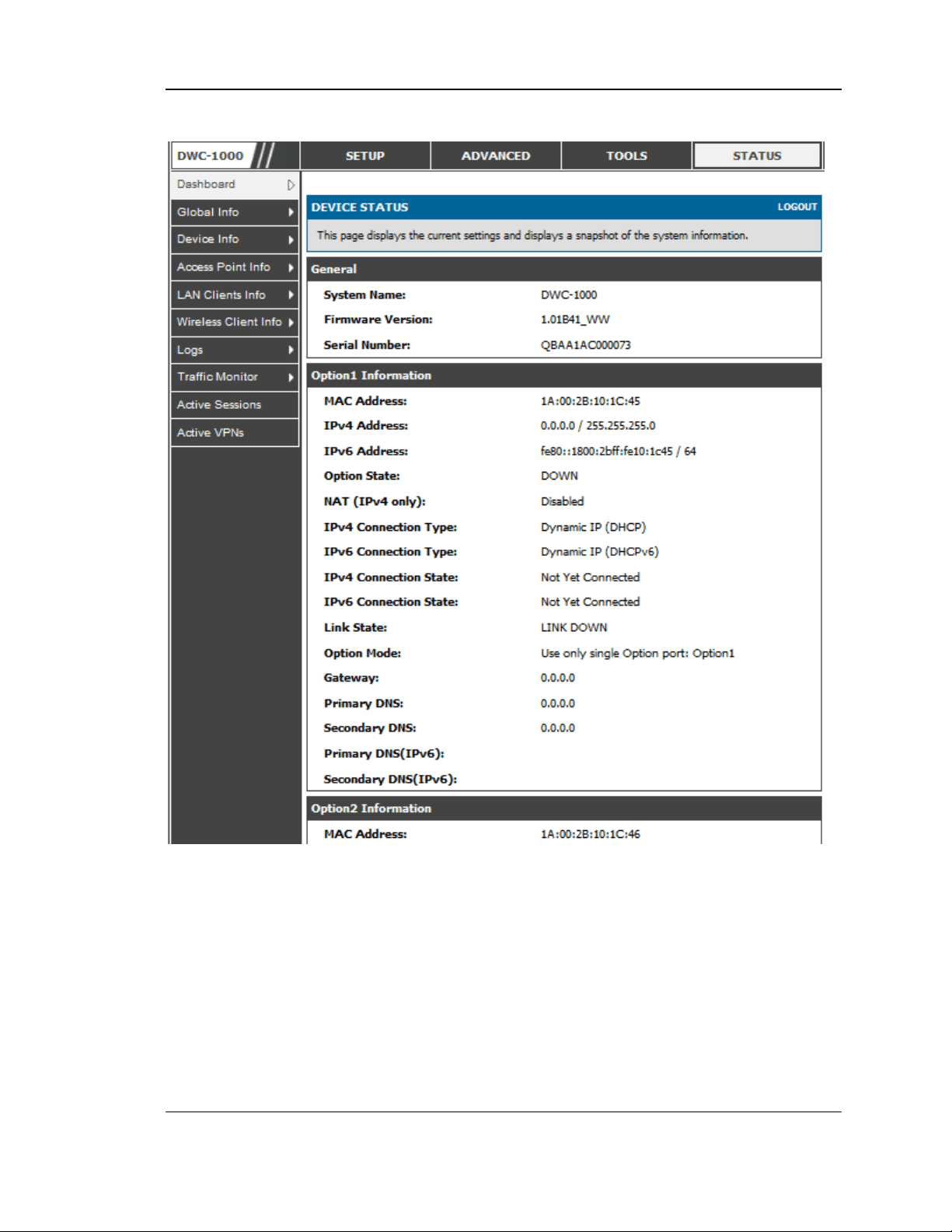Click Option State value DOWN

(560, 476)
